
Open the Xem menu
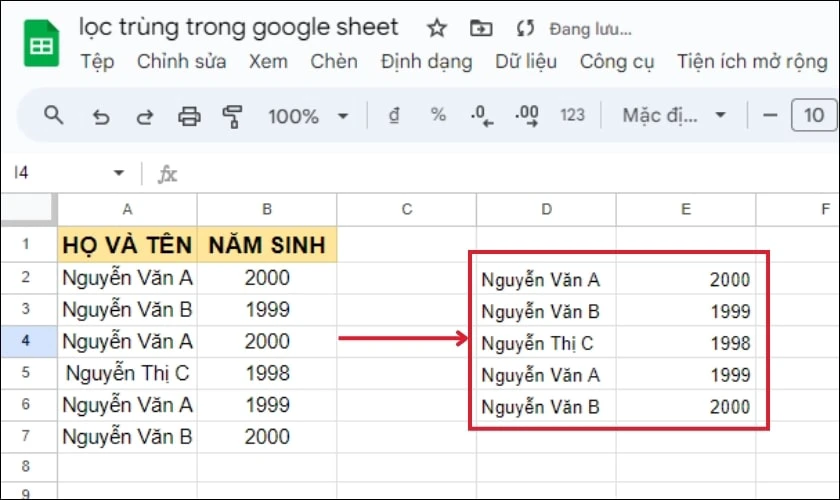(268, 62)
